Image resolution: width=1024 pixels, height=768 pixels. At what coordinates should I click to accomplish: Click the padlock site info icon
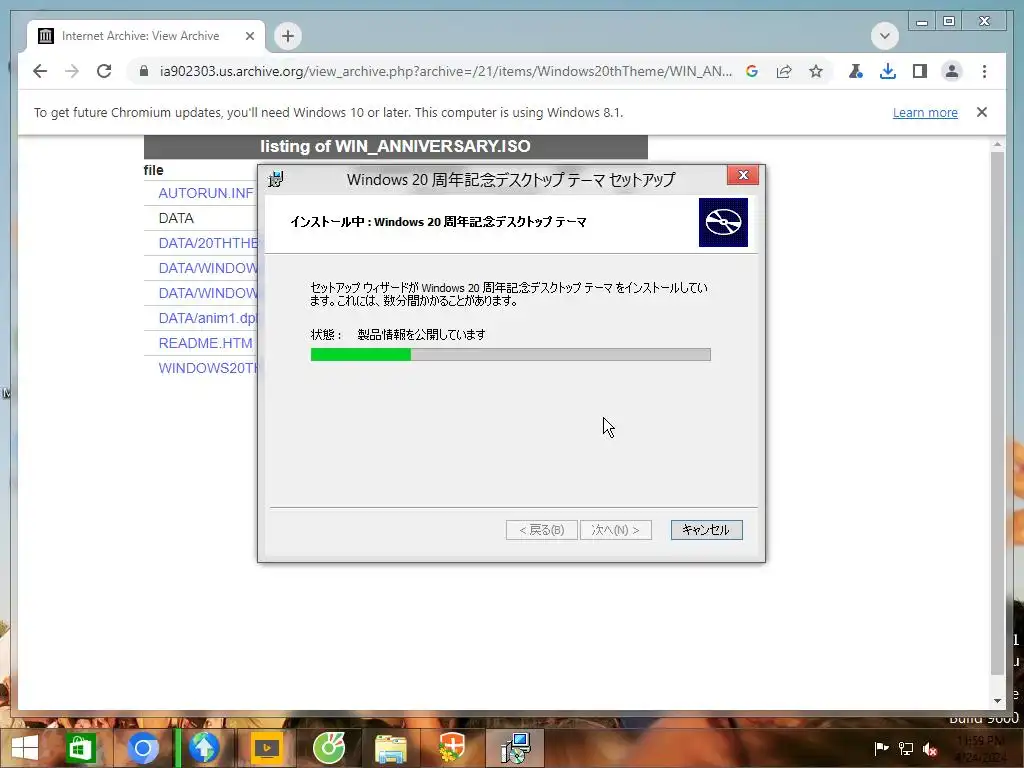click(144, 71)
